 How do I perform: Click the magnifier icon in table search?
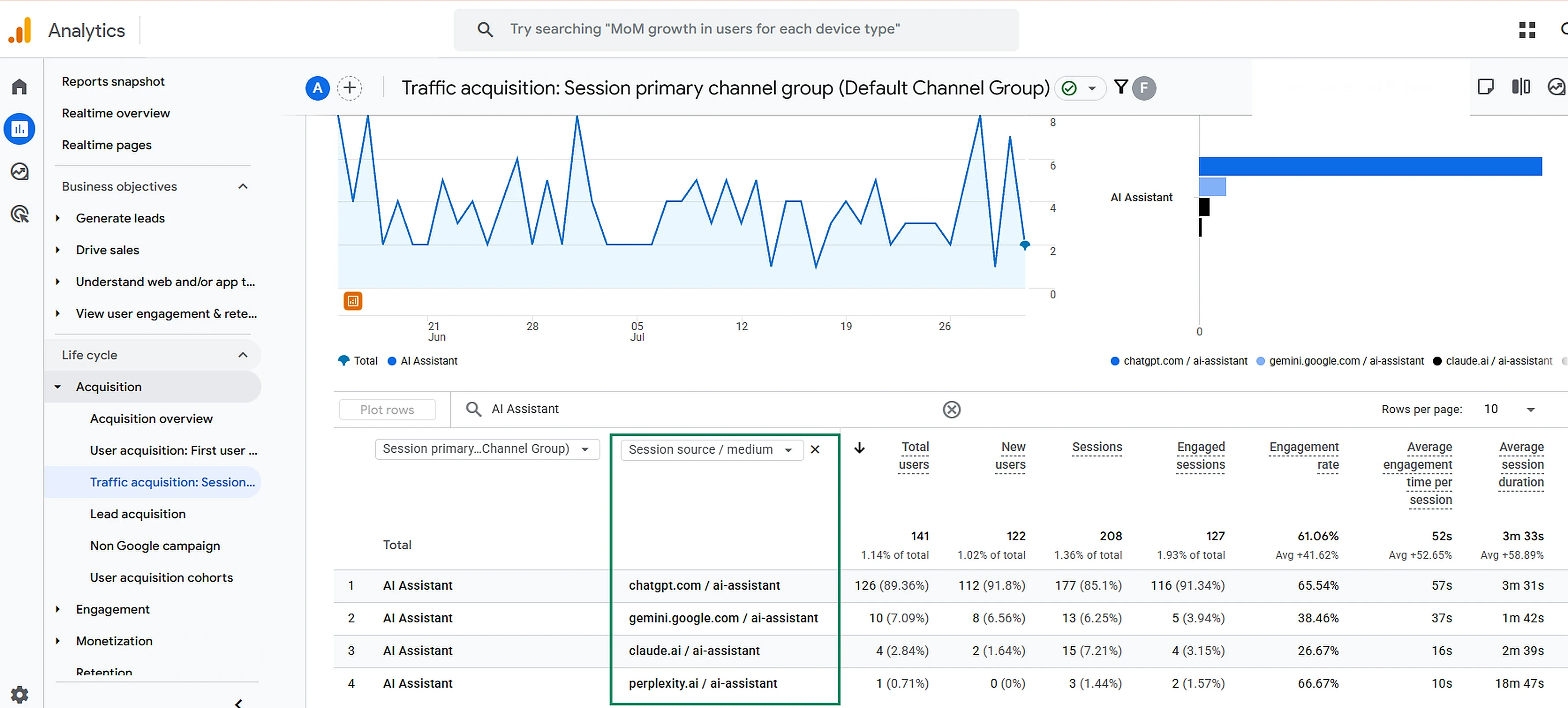[x=474, y=409]
